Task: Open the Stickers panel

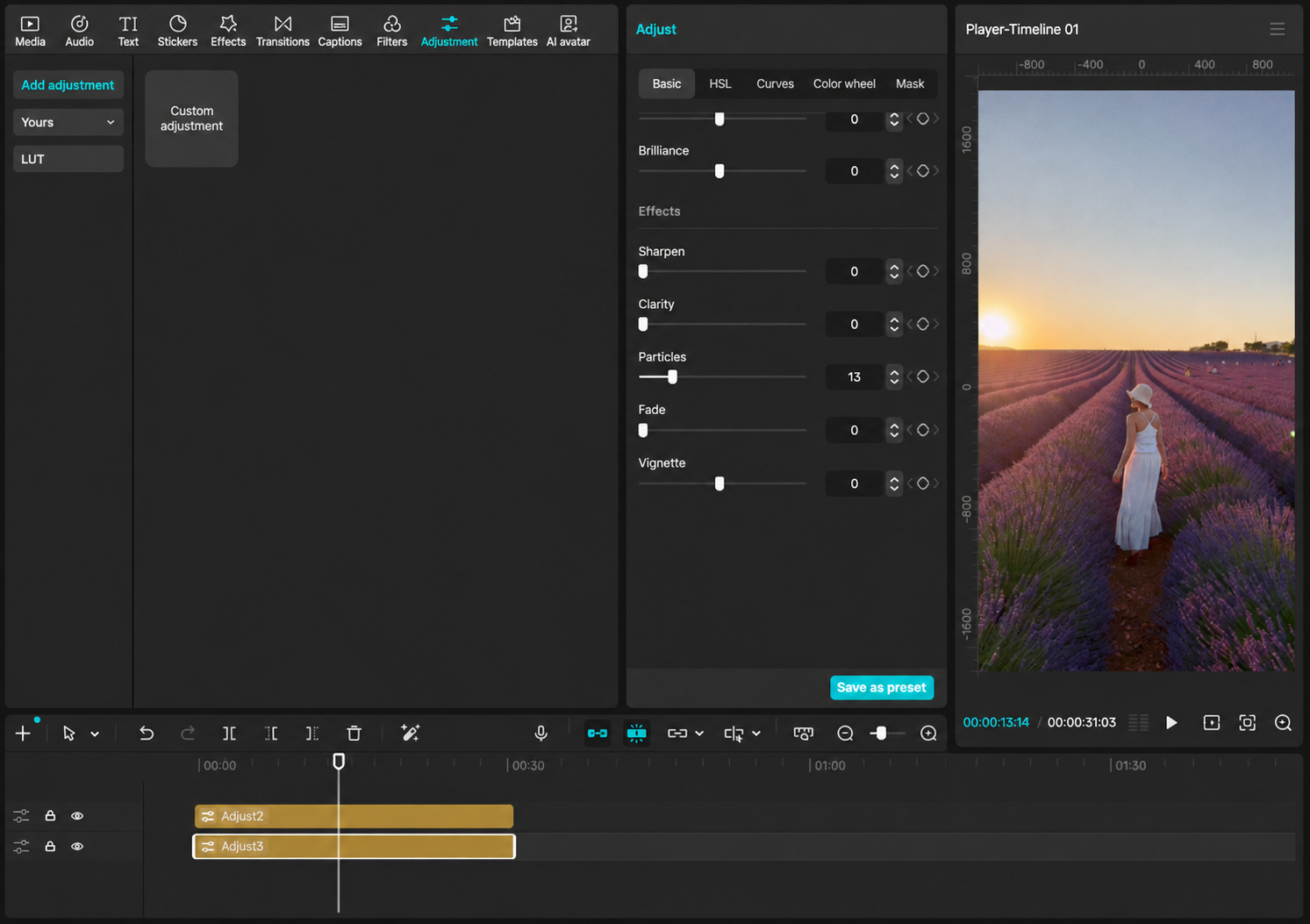Action: click(x=177, y=31)
